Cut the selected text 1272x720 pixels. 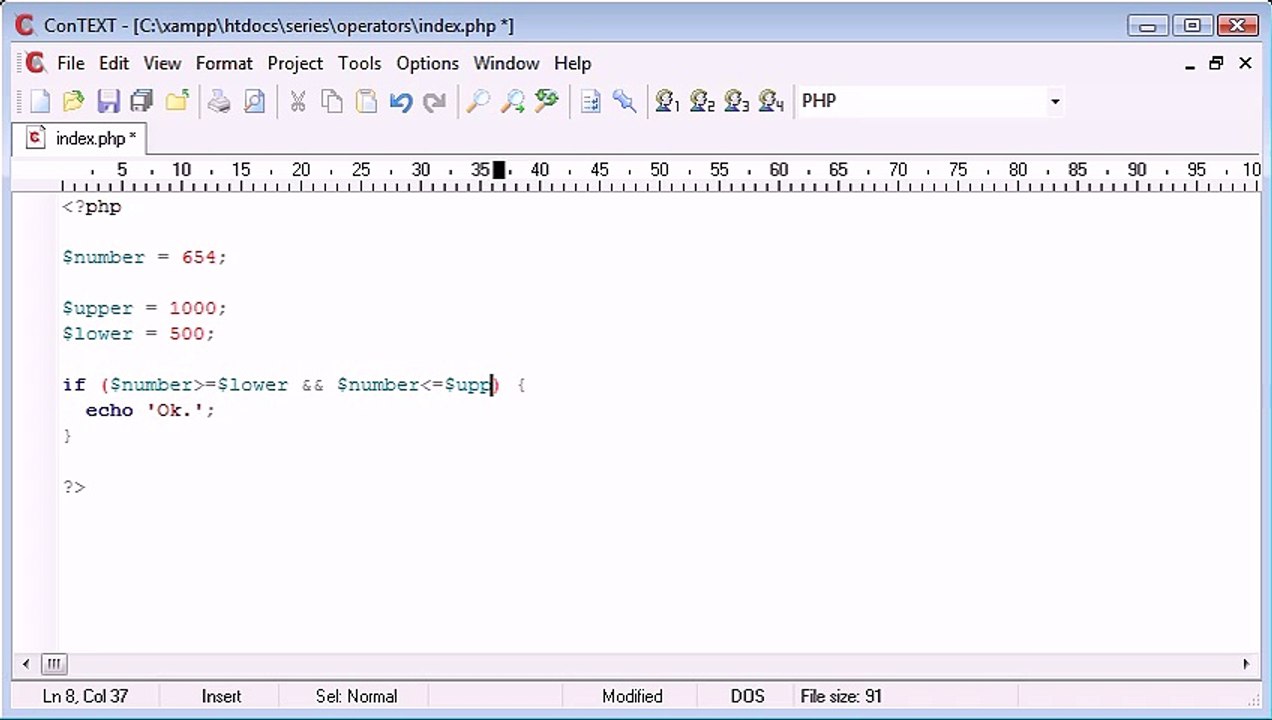point(297,101)
